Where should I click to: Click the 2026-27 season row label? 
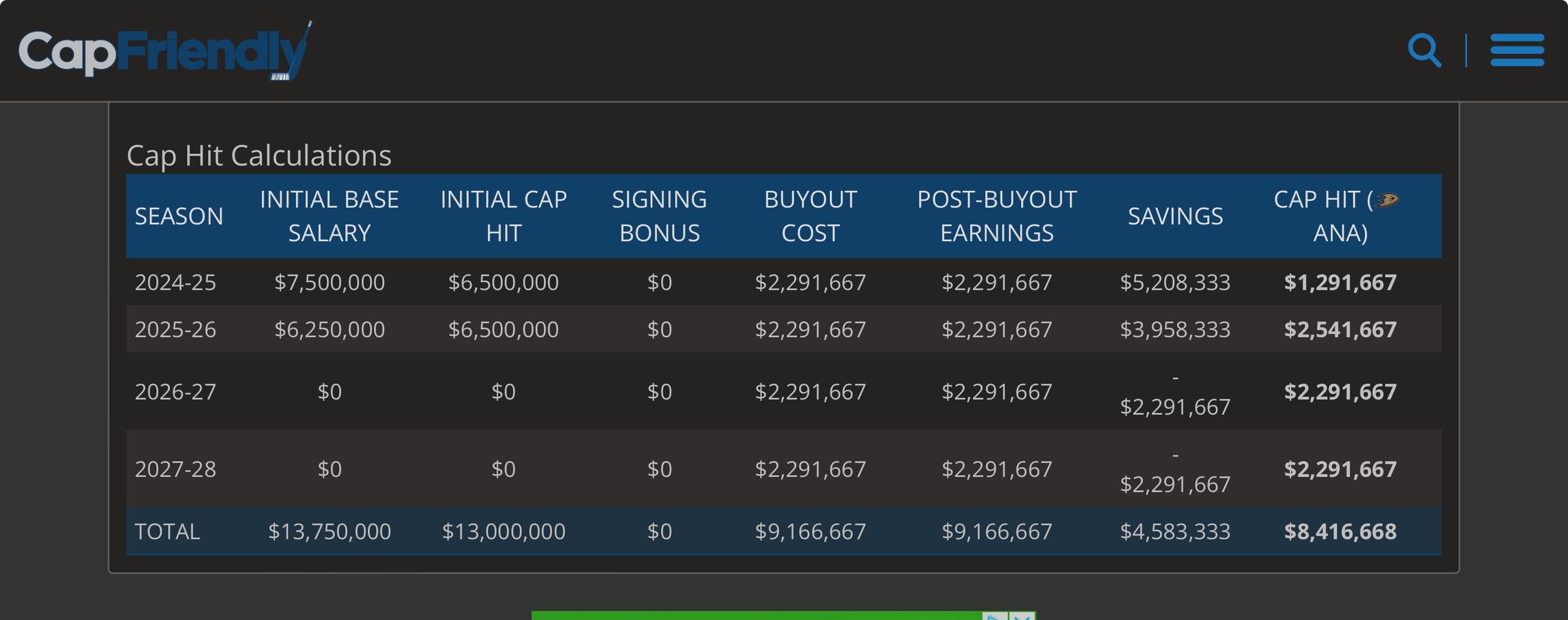pos(176,392)
